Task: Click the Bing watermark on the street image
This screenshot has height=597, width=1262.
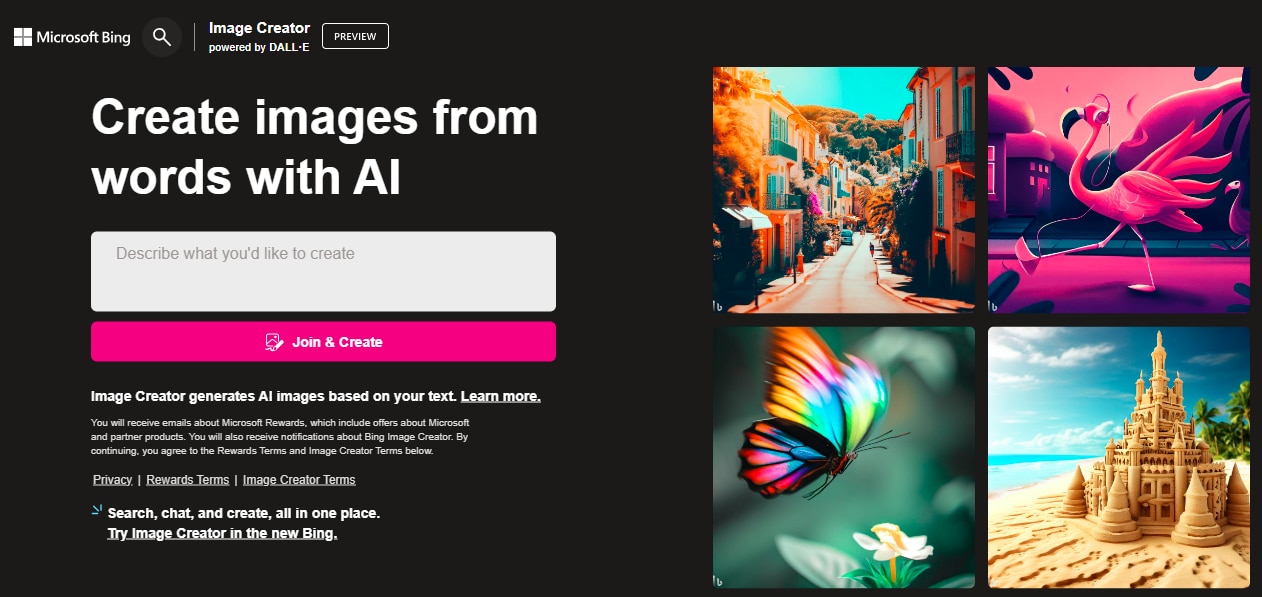Action: click(x=718, y=304)
